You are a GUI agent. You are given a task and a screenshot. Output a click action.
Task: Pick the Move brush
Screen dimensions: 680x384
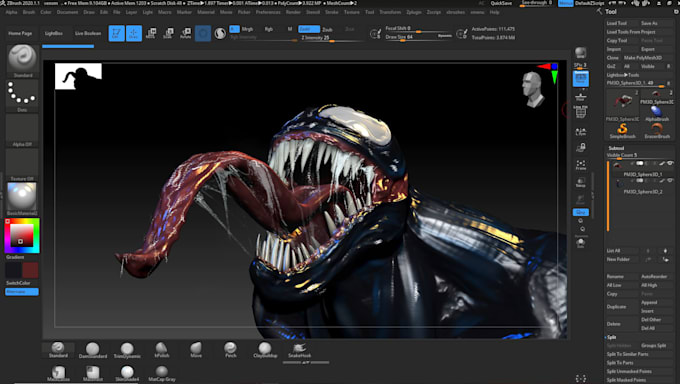[196, 350]
